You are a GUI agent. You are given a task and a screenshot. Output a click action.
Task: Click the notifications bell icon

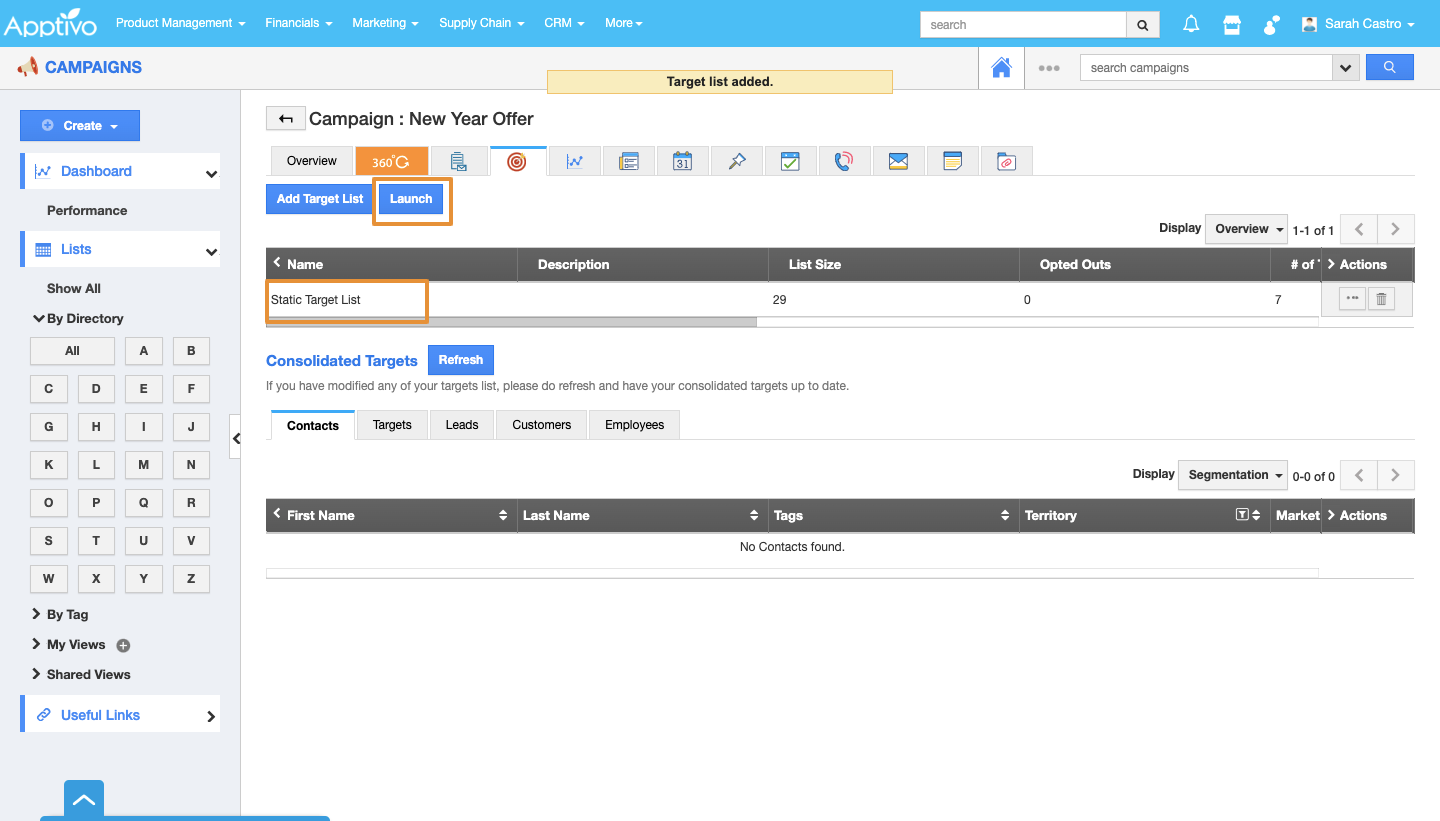click(x=1191, y=25)
